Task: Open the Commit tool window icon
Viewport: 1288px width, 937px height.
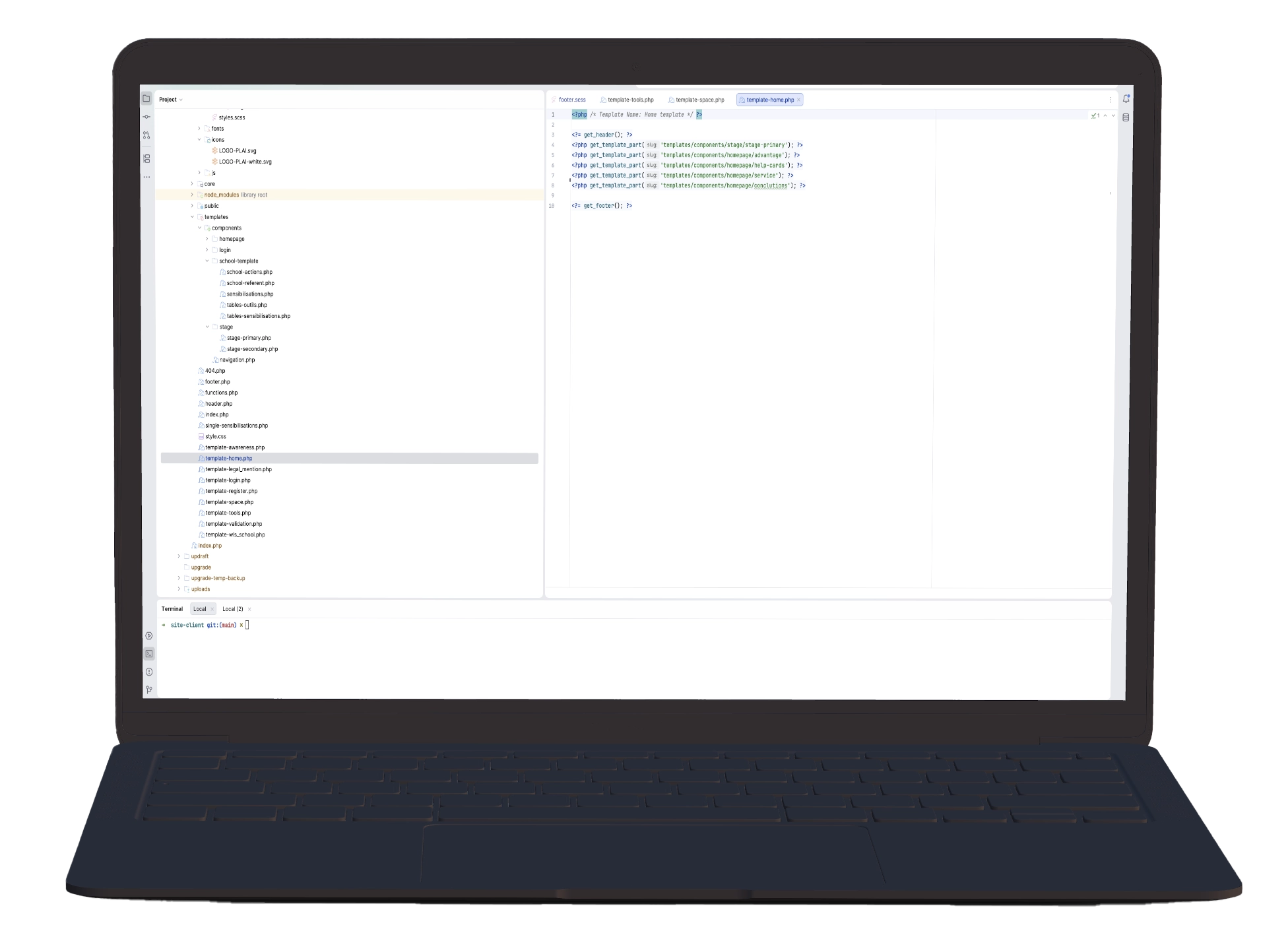Action: tap(146, 117)
